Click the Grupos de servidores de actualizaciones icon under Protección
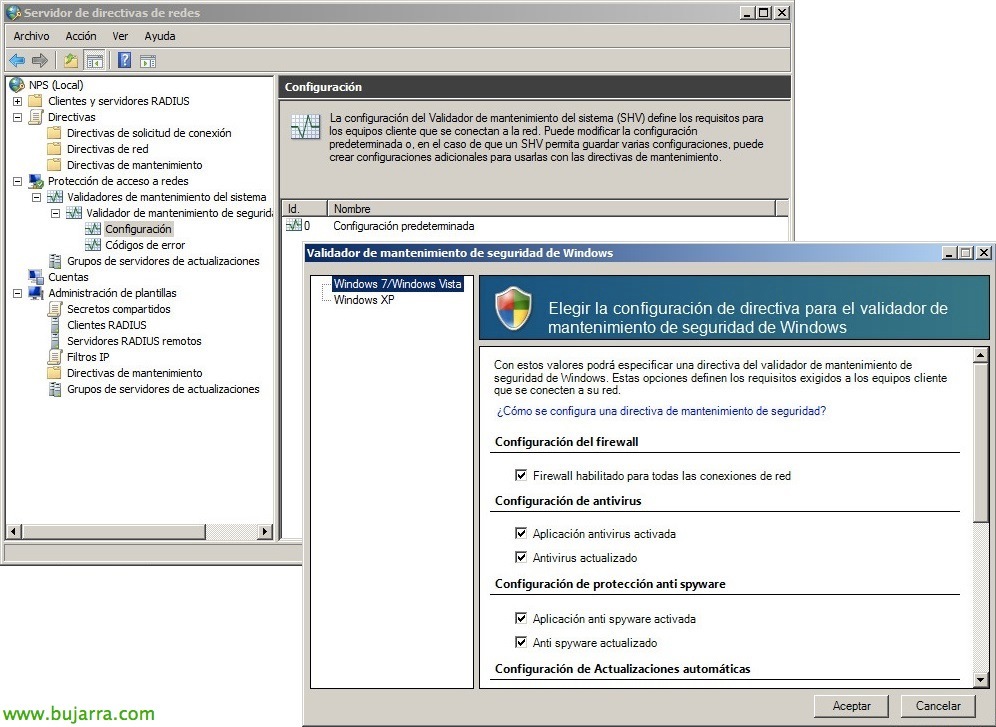The width and height of the screenshot is (996, 727). (55, 261)
